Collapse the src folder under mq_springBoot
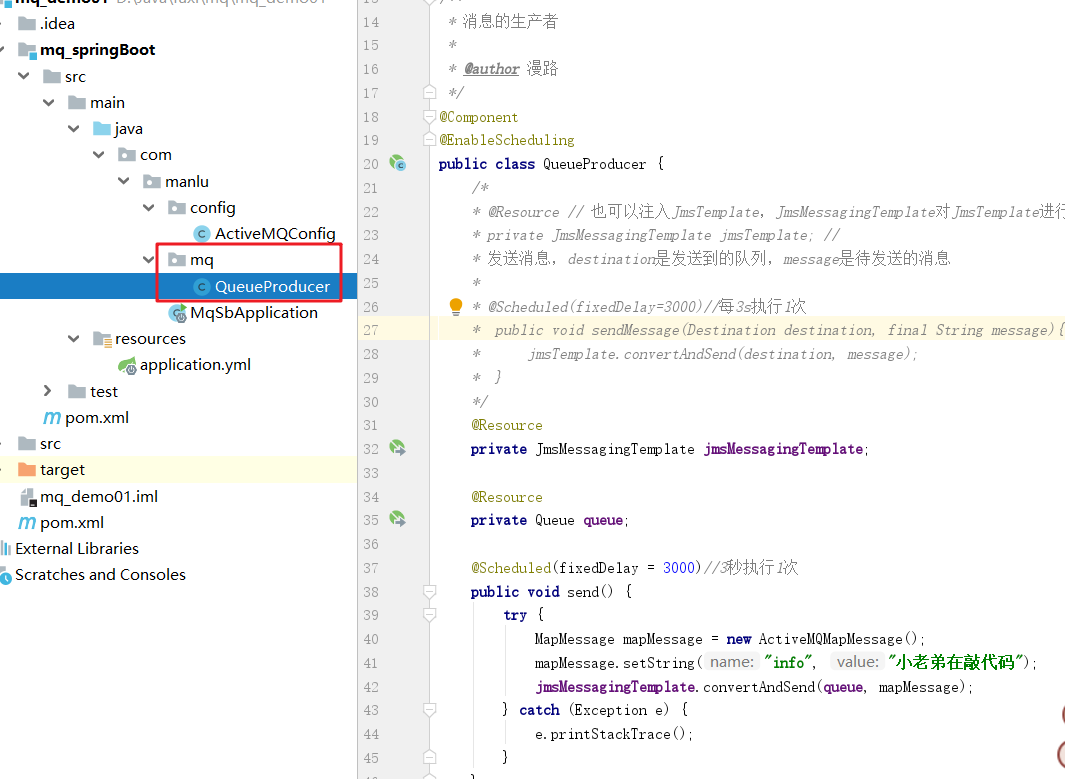 pos(24,76)
